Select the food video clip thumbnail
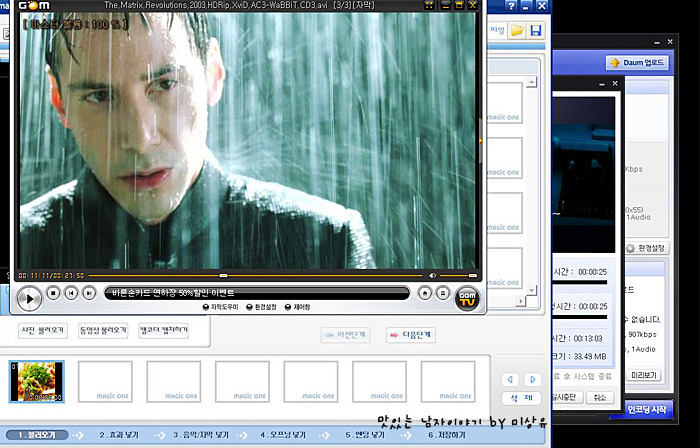 [x=37, y=382]
